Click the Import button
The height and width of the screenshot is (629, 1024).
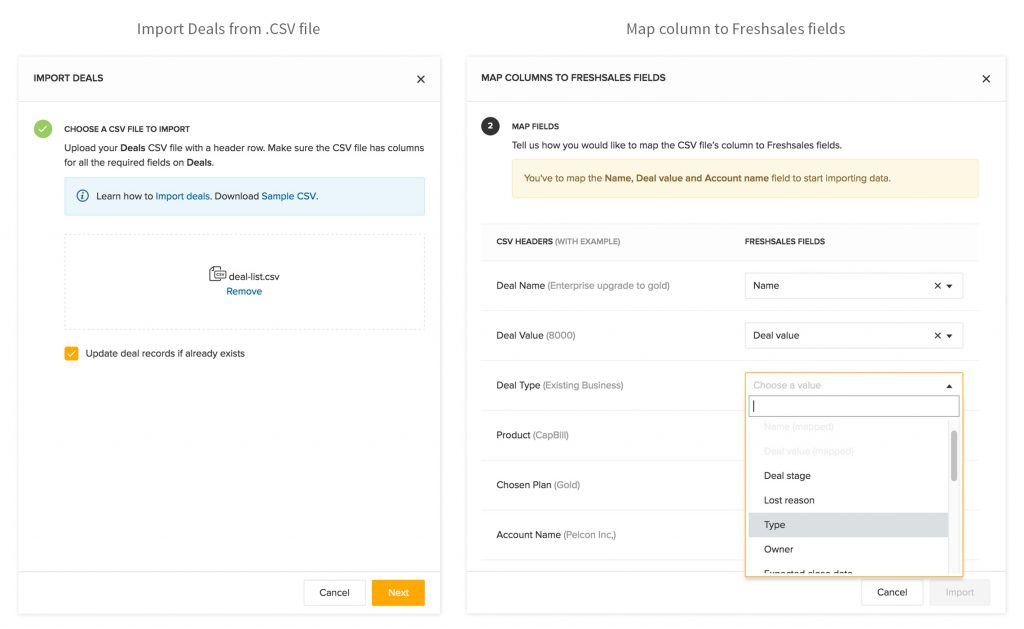(959, 592)
